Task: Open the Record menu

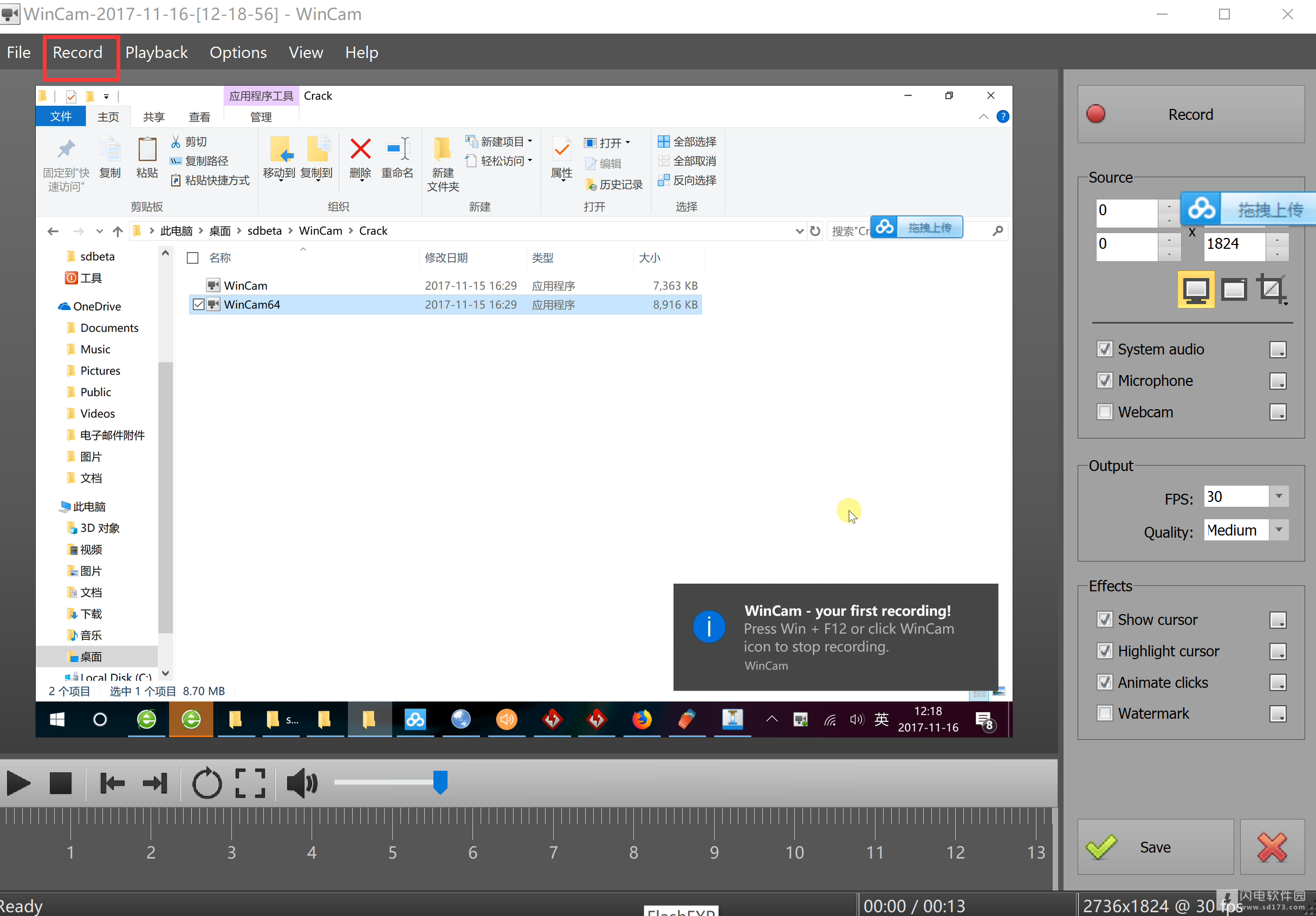Action: pos(78,52)
